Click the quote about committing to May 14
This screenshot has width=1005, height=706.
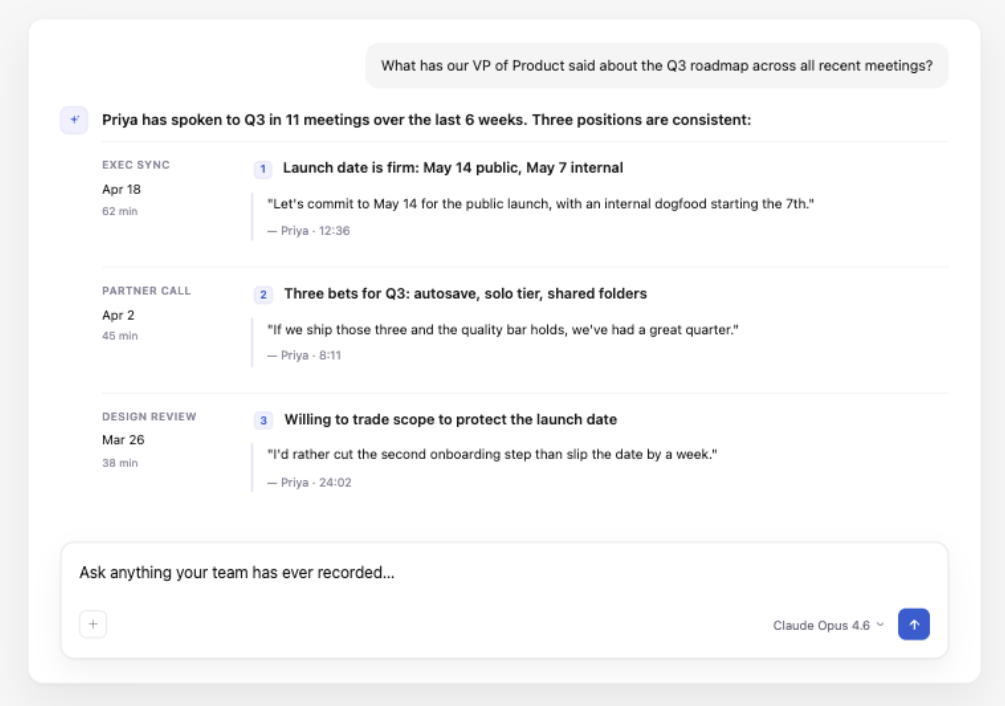[x=541, y=203]
